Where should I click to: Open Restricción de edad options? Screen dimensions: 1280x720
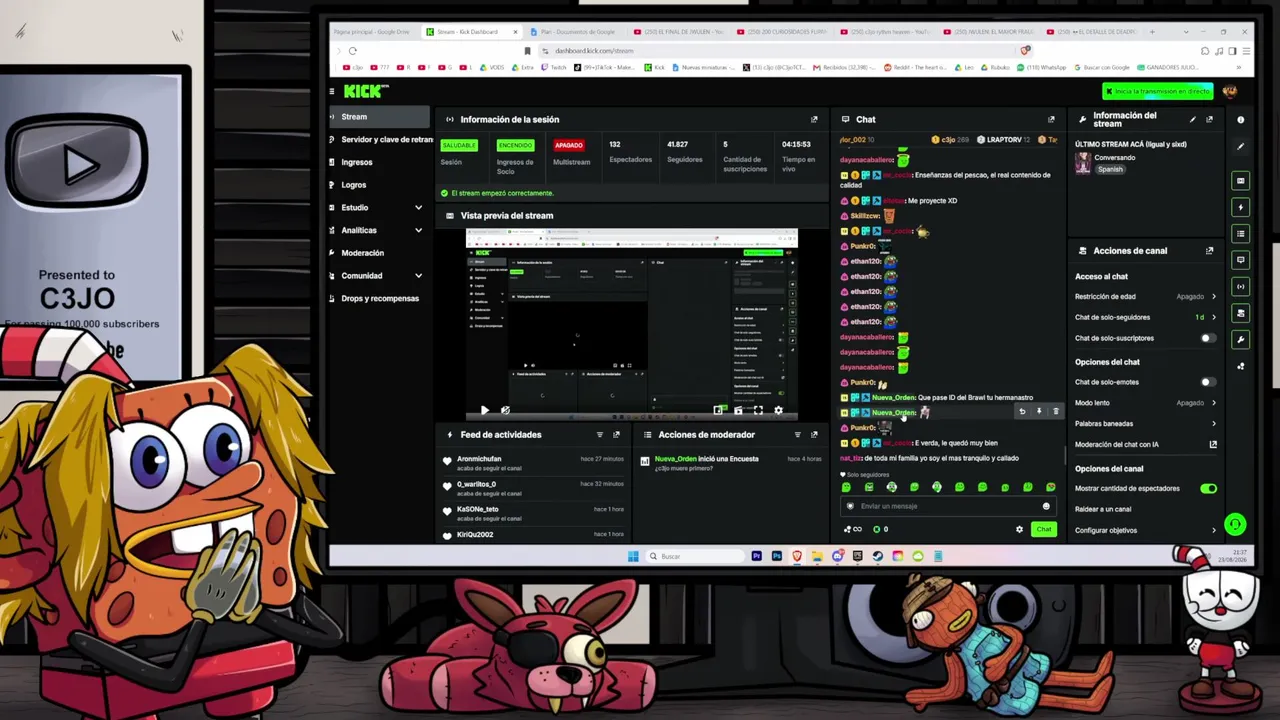(1146, 297)
